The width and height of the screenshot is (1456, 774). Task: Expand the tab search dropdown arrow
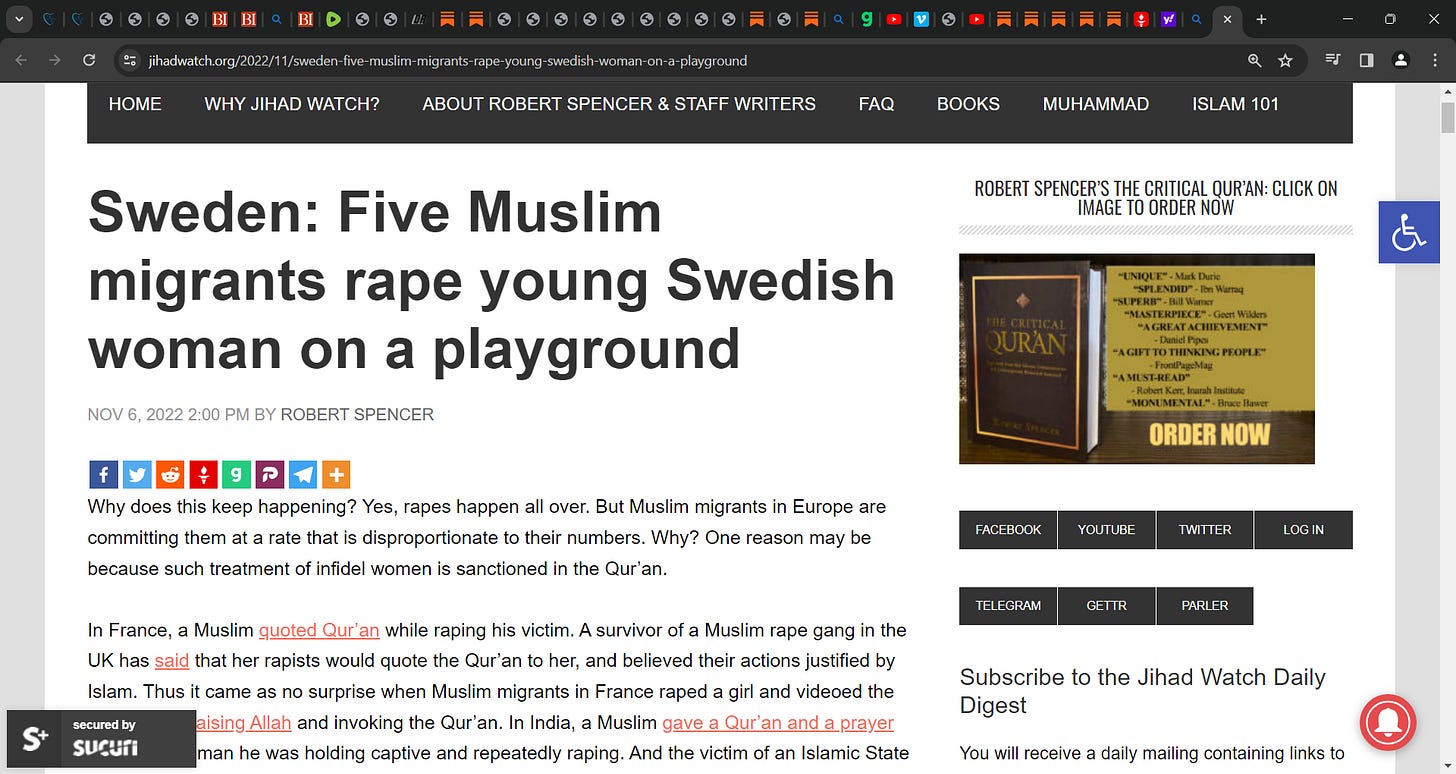(x=18, y=19)
